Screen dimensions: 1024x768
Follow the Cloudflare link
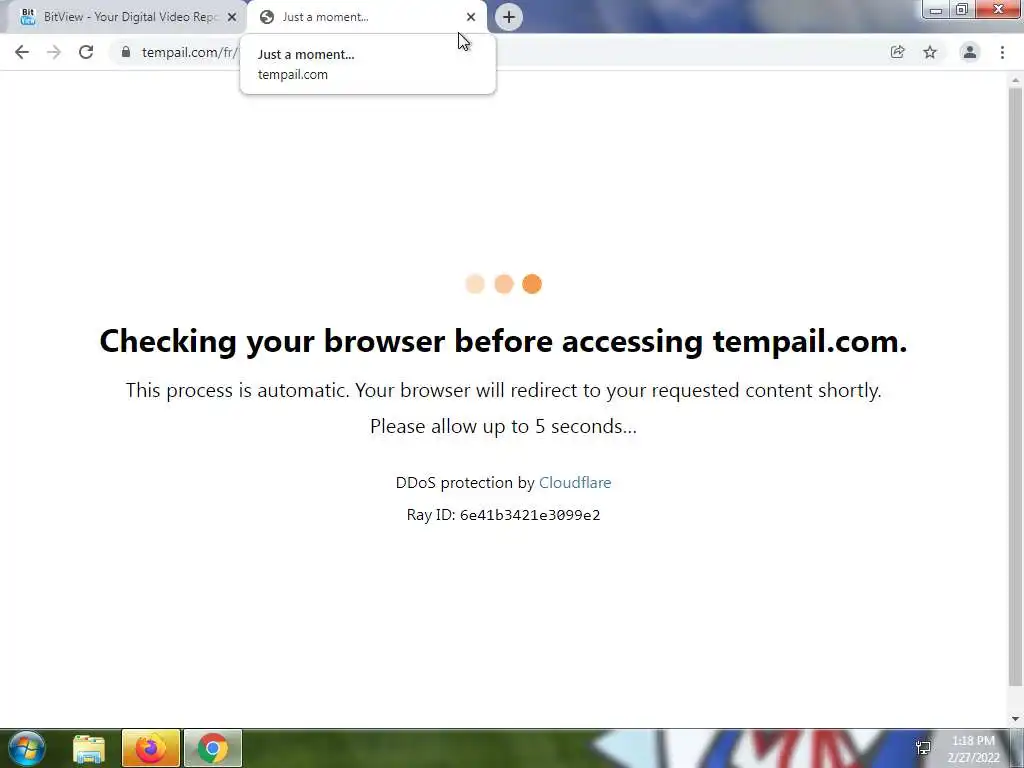(x=575, y=483)
